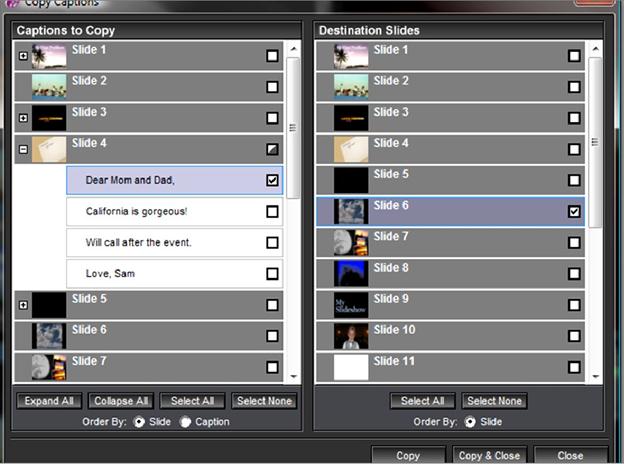Screen dimensions: 624x464
Task: Check the 'Love, Sam' caption checkbox
Action: pyautogui.click(x=272, y=274)
